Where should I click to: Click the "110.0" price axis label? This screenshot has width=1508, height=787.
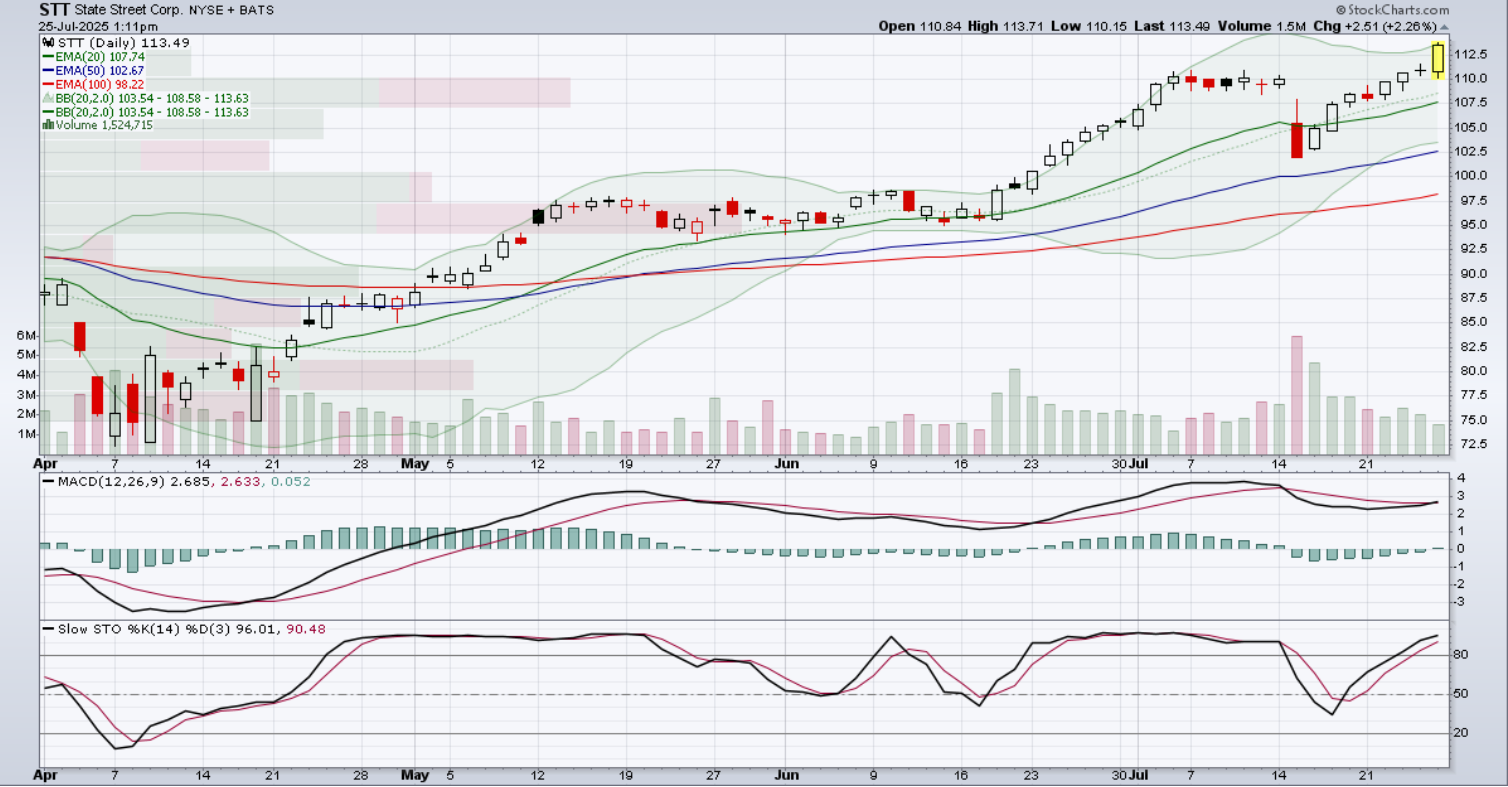(1472, 79)
